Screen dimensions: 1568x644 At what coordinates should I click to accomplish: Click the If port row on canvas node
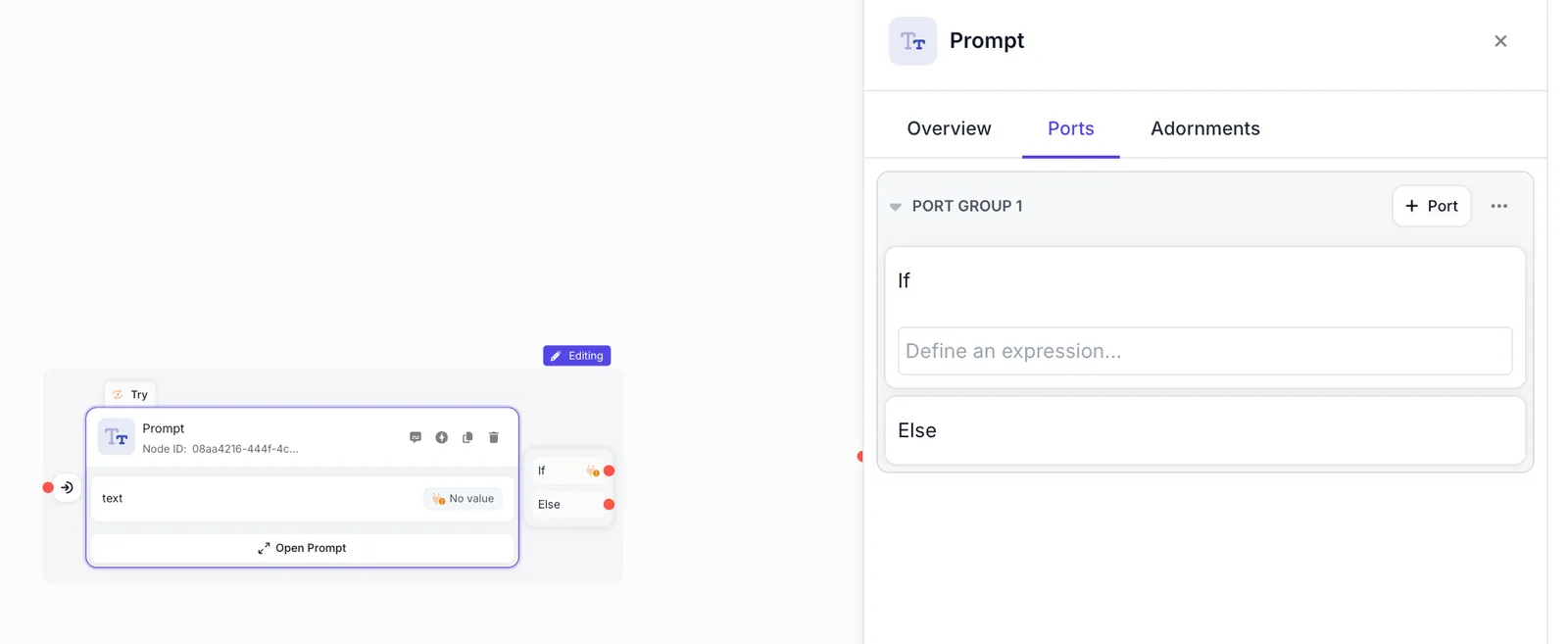point(569,471)
